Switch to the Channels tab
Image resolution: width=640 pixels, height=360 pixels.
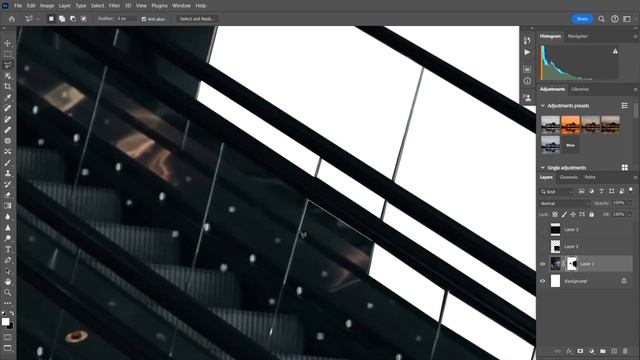point(568,178)
